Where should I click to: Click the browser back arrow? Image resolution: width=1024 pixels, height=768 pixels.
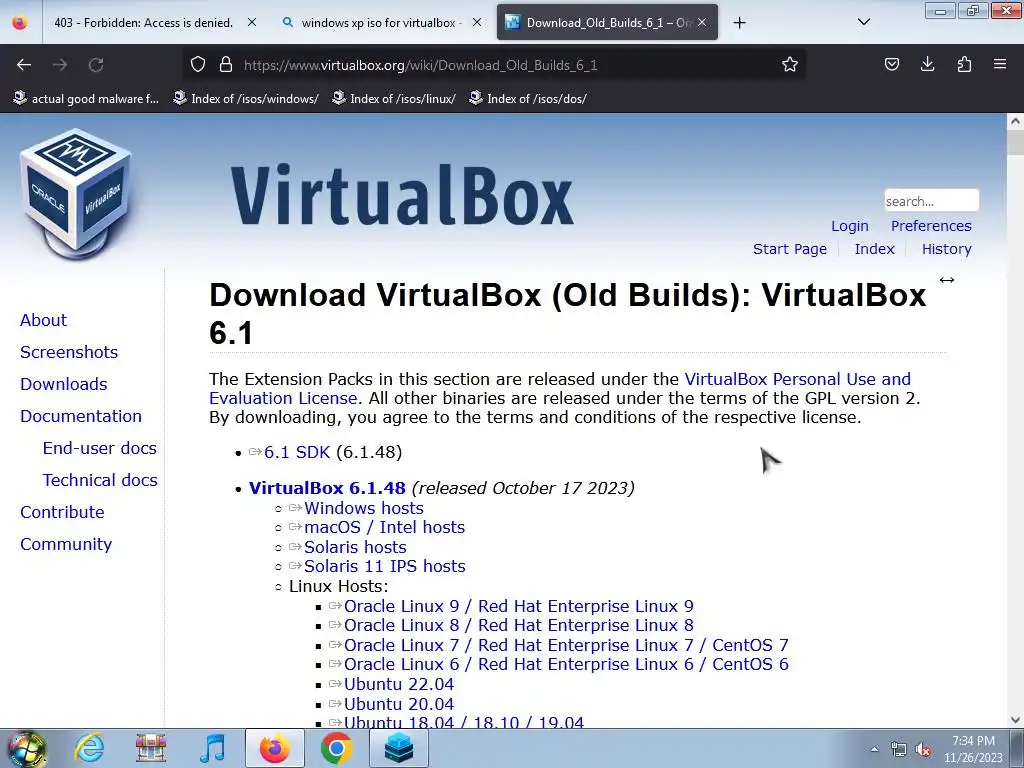pyautogui.click(x=24, y=65)
